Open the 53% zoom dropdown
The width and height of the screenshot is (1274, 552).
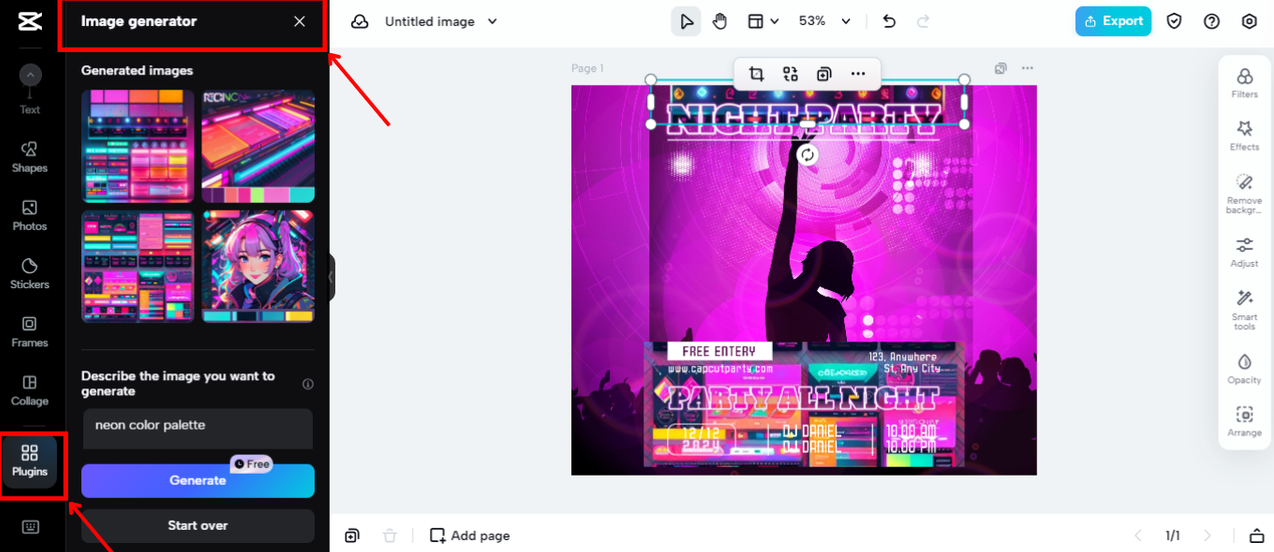824,21
